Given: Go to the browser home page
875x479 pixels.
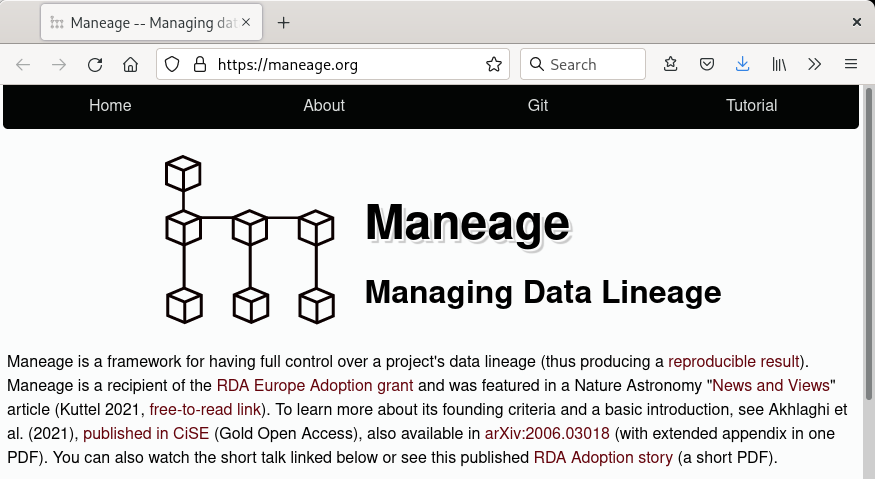Looking at the screenshot, I should click(130, 65).
